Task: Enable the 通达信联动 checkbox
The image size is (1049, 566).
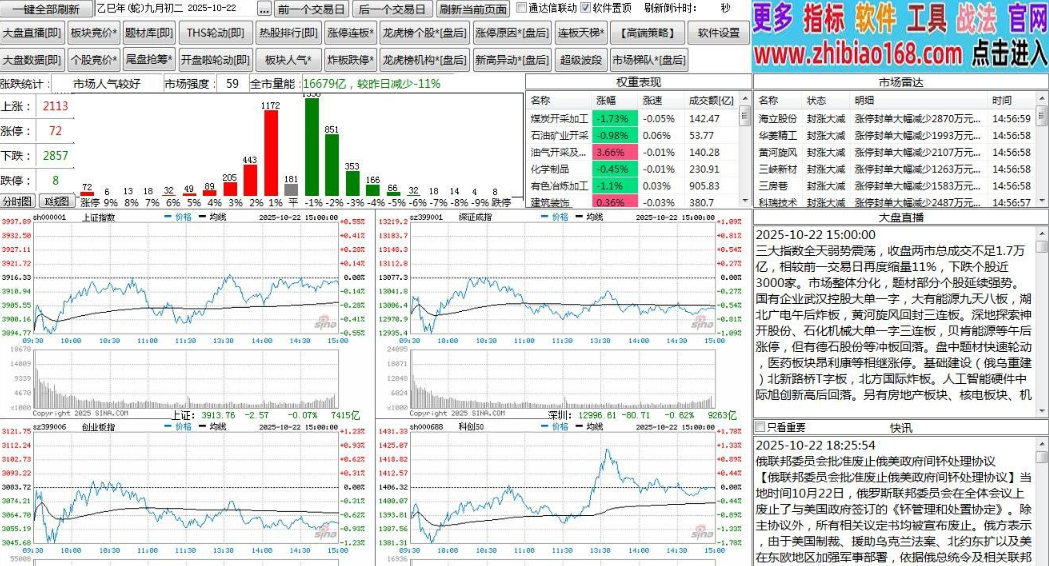Action: click(522, 9)
